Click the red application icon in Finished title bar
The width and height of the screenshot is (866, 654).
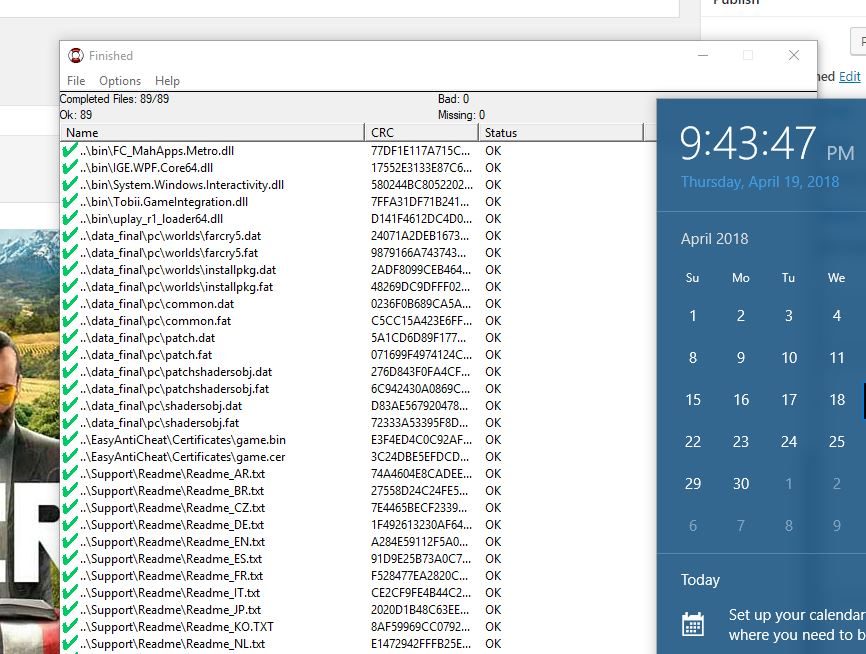[x=76, y=55]
